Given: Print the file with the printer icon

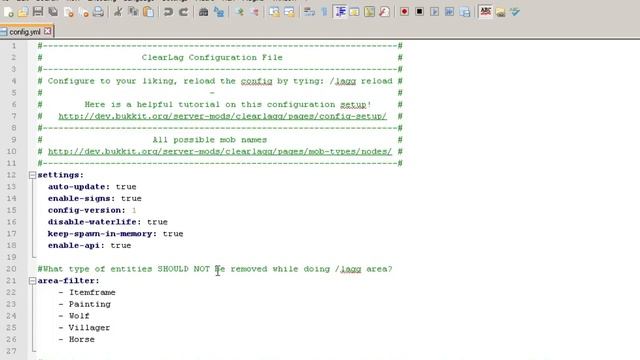Looking at the screenshot, I should (x=98, y=12).
